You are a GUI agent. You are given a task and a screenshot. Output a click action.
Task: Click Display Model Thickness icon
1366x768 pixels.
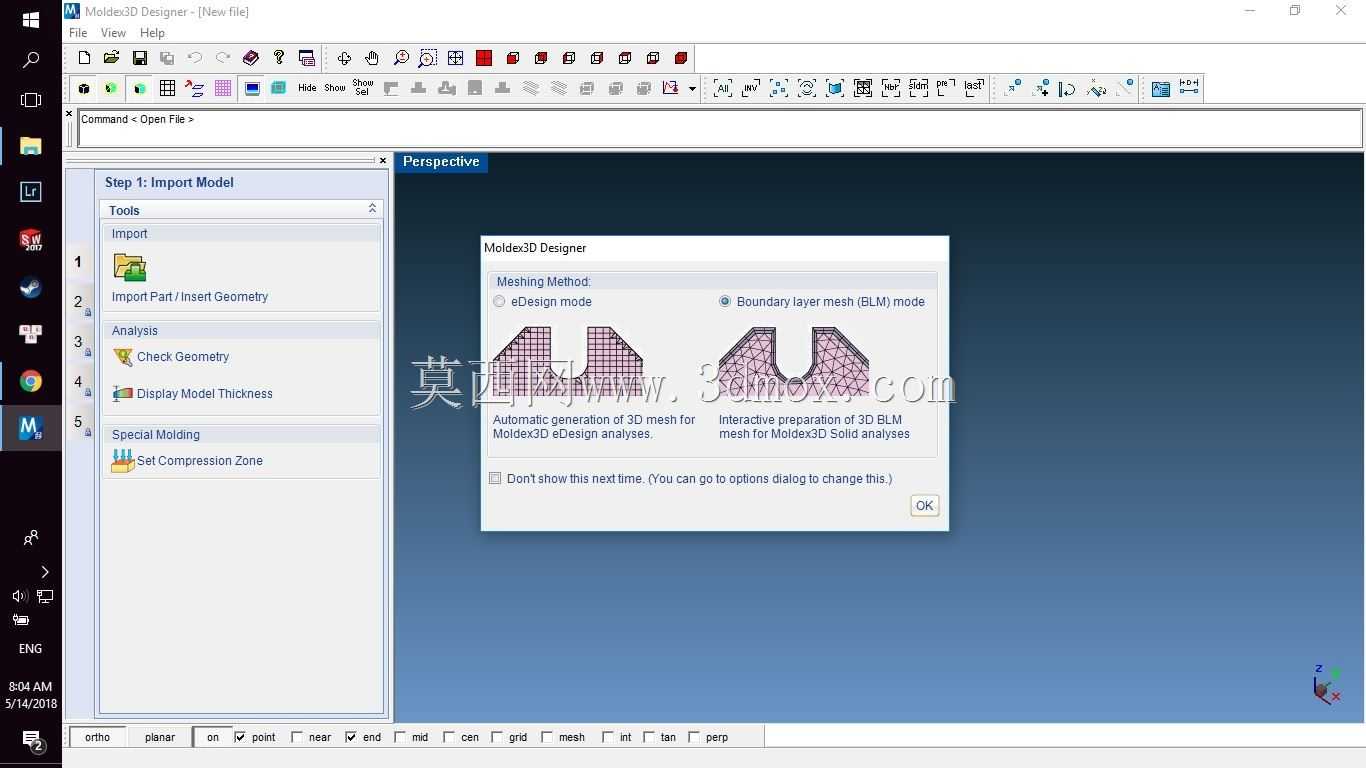click(123, 394)
